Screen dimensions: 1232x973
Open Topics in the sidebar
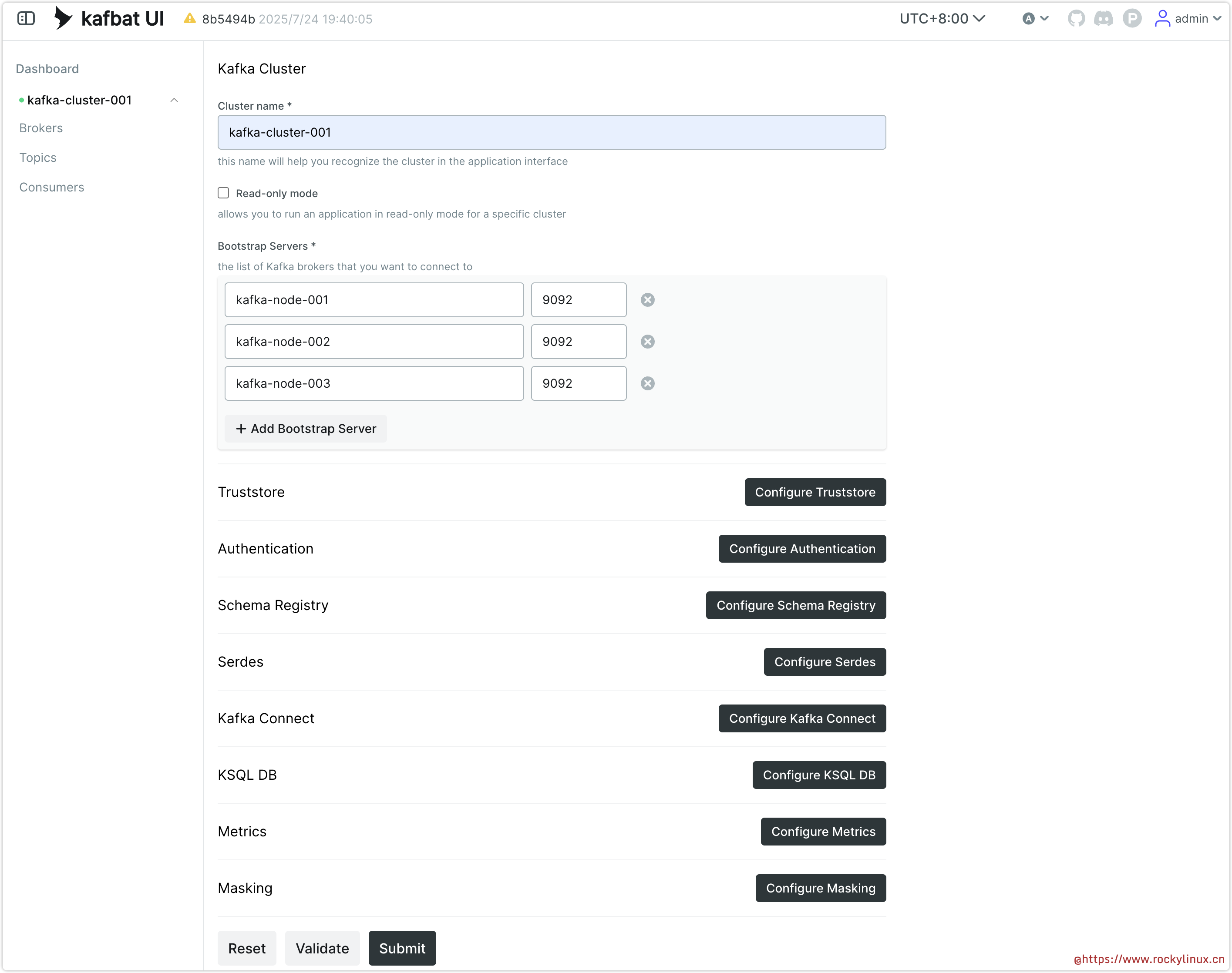(37, 158)
